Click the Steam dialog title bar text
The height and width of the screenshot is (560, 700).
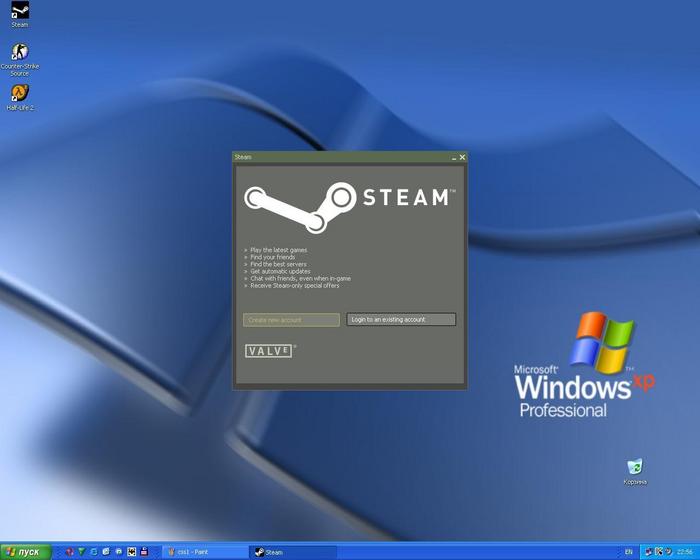243,157
